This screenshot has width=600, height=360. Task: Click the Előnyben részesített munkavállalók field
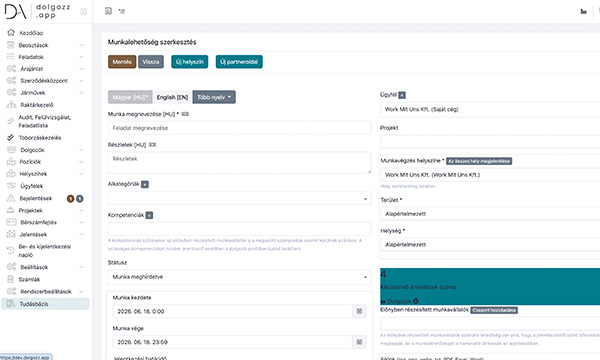tap(490, 324)
